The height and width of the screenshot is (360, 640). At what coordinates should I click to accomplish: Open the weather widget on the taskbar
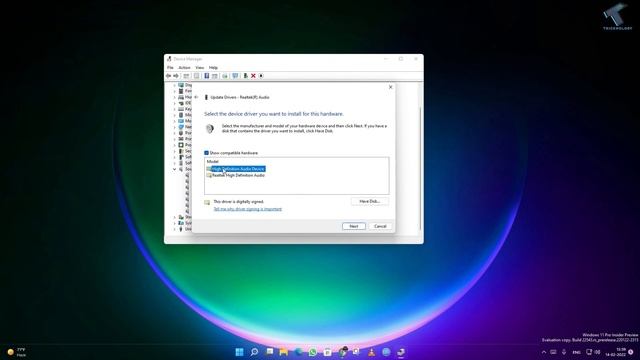pos(16,352)
